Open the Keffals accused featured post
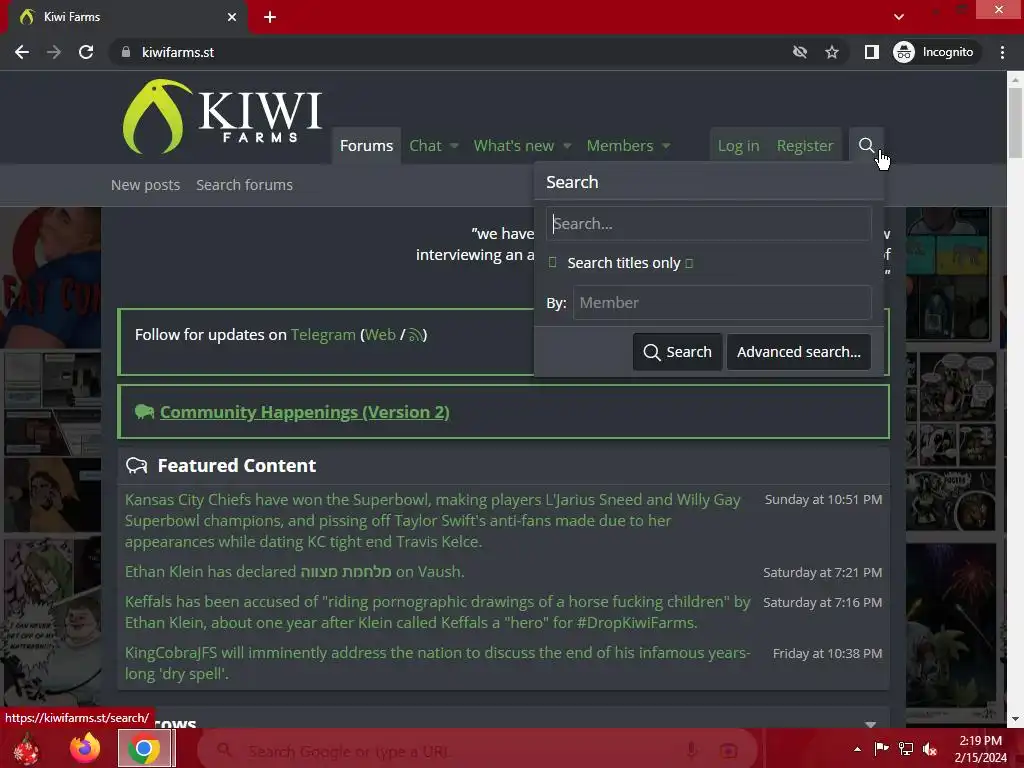This screenshot has height=768, width=1024. click(438, 612)
